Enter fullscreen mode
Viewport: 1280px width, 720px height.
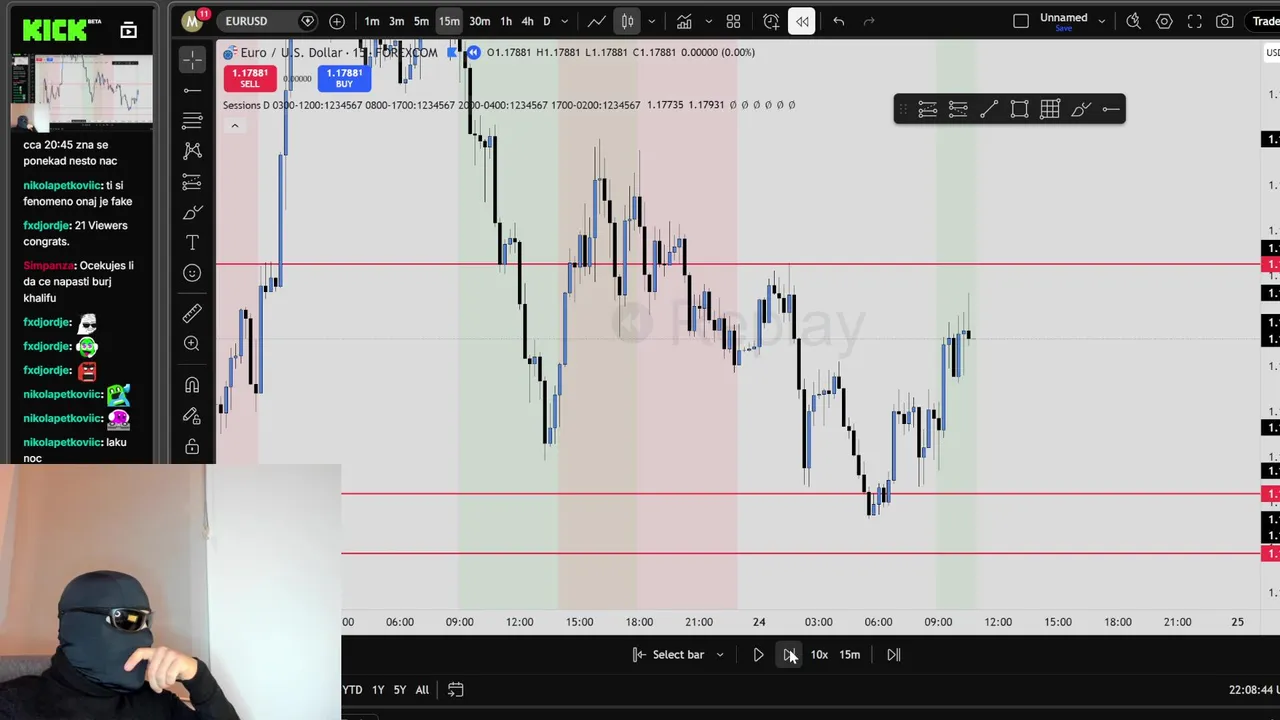coord(1194,21)
